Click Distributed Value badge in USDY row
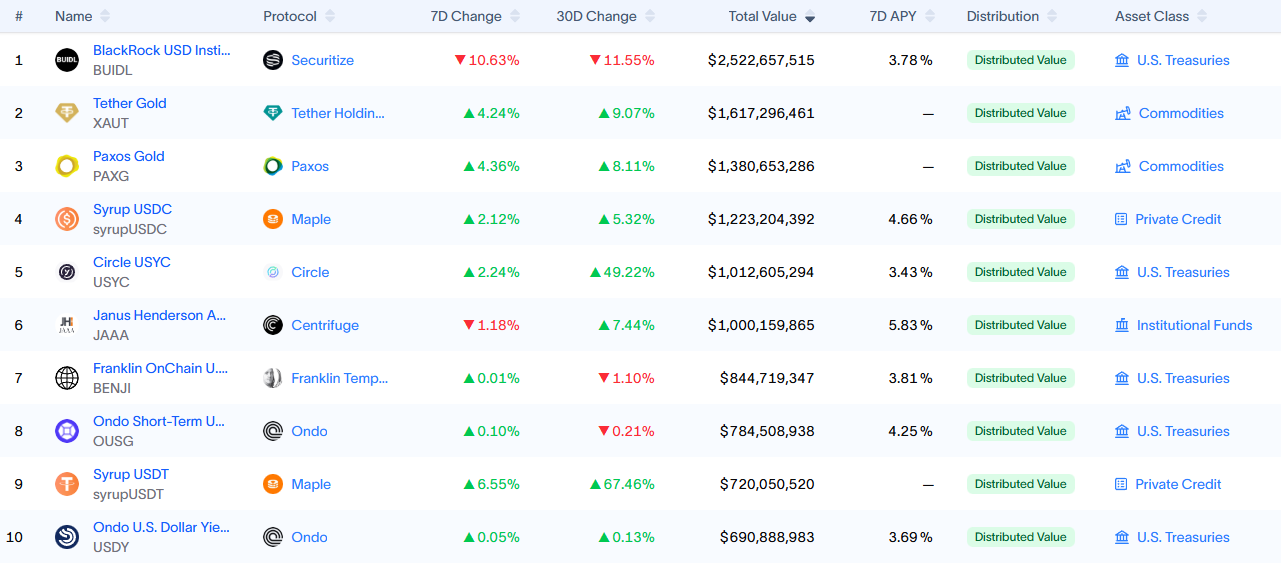1281x564 pixels. [1021, 537]
